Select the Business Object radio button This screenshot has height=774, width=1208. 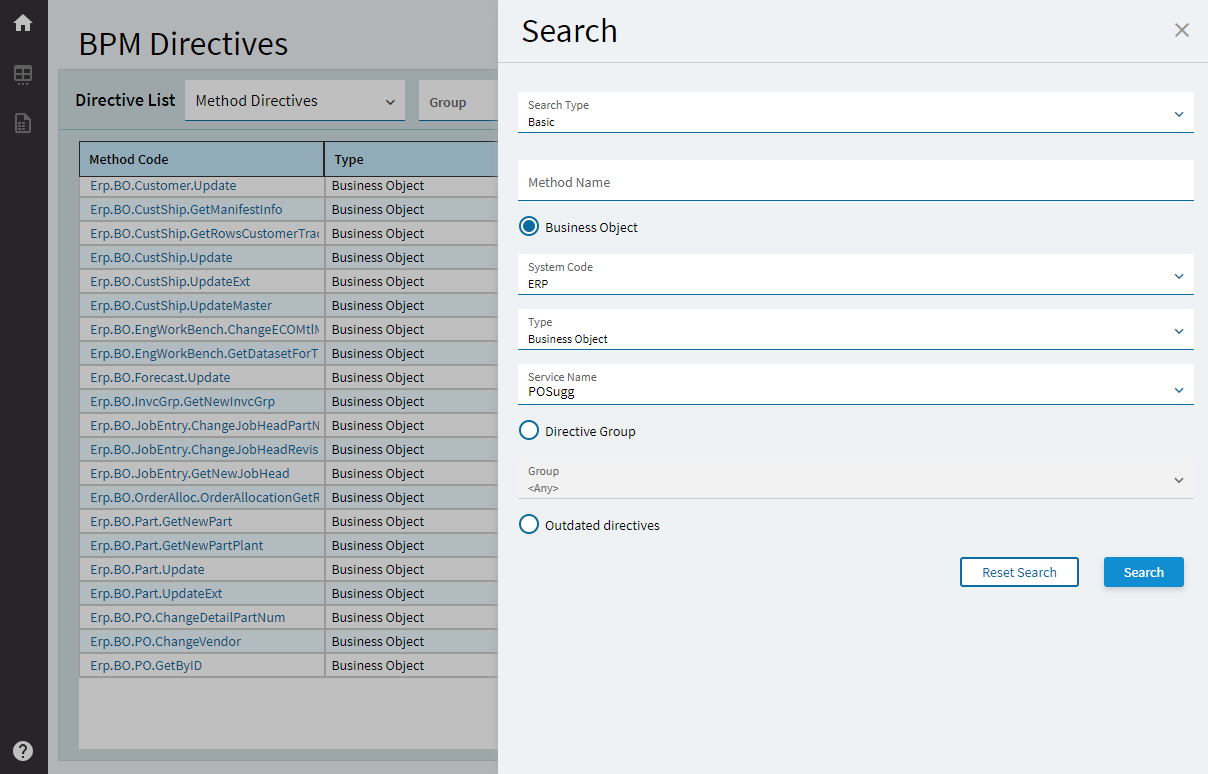click(x=529, y=227)
